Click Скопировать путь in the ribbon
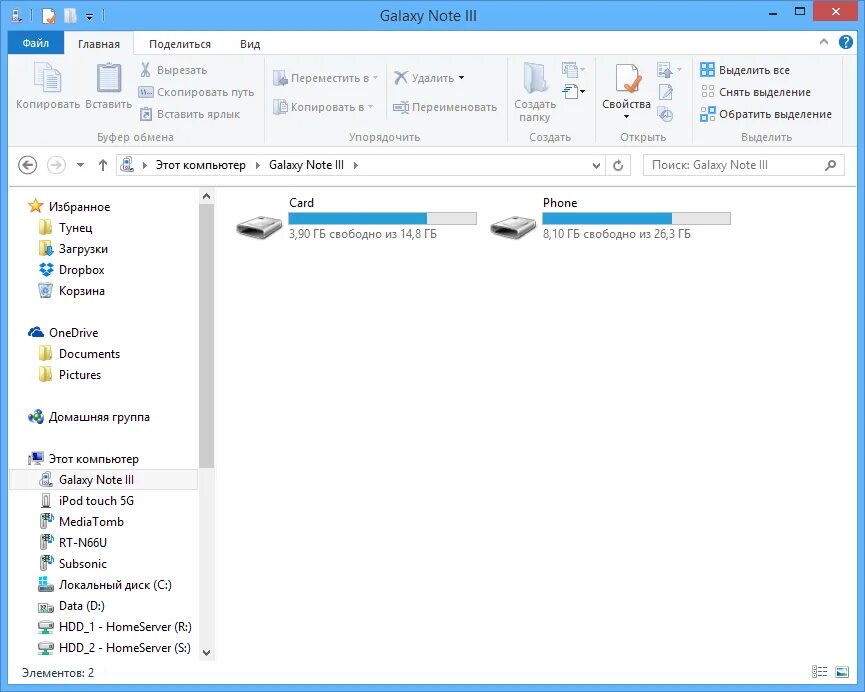 pyautogui.click(x=196, y=92)
